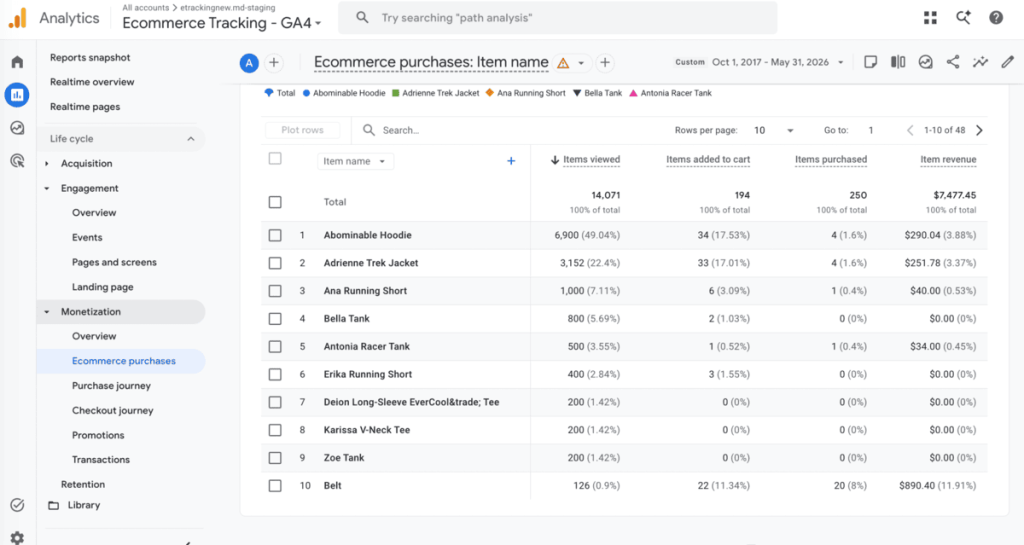The width and height of the screenshot is (1024, 545).
Task: Open the Item name dimension dropdown
Action: 355,161
